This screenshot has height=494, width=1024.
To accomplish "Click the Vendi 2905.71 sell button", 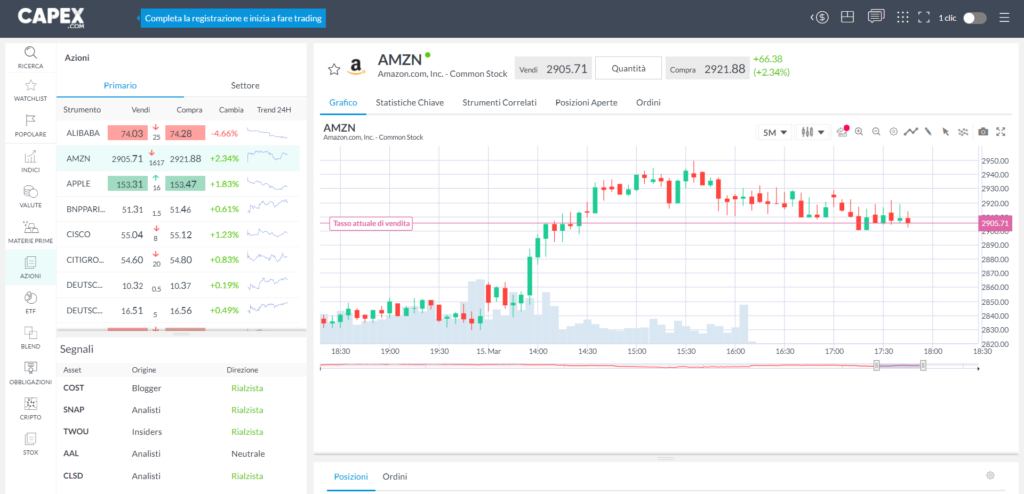I will coord(553,68).
